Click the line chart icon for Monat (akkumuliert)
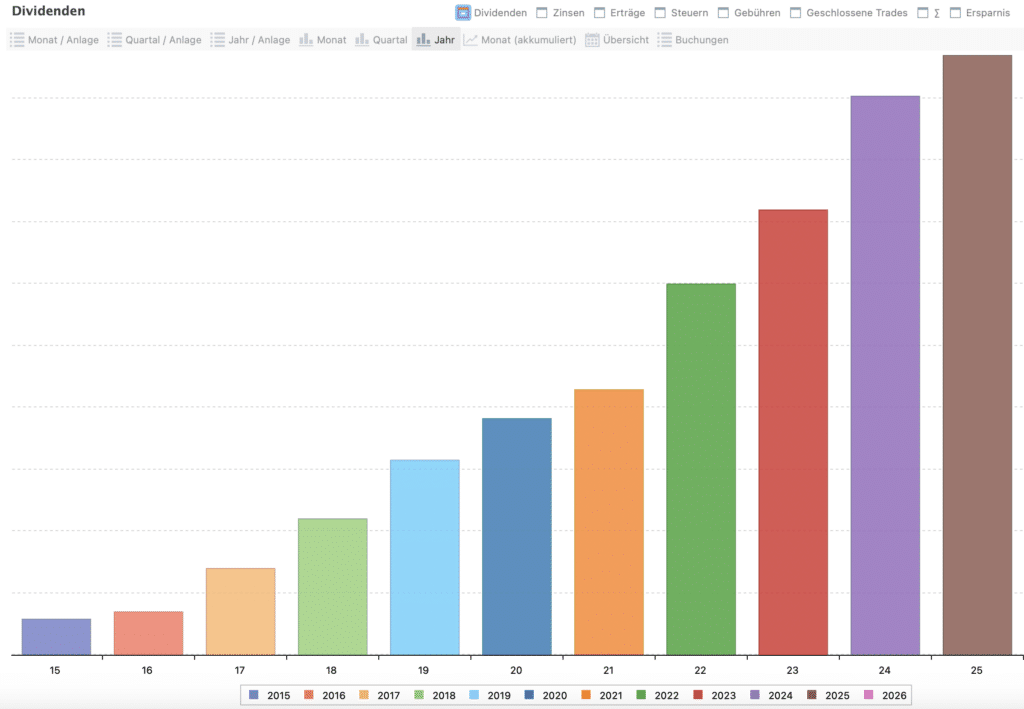This screenshot has width=1024, height=709. pyautogui.click(x=471, y=40)
